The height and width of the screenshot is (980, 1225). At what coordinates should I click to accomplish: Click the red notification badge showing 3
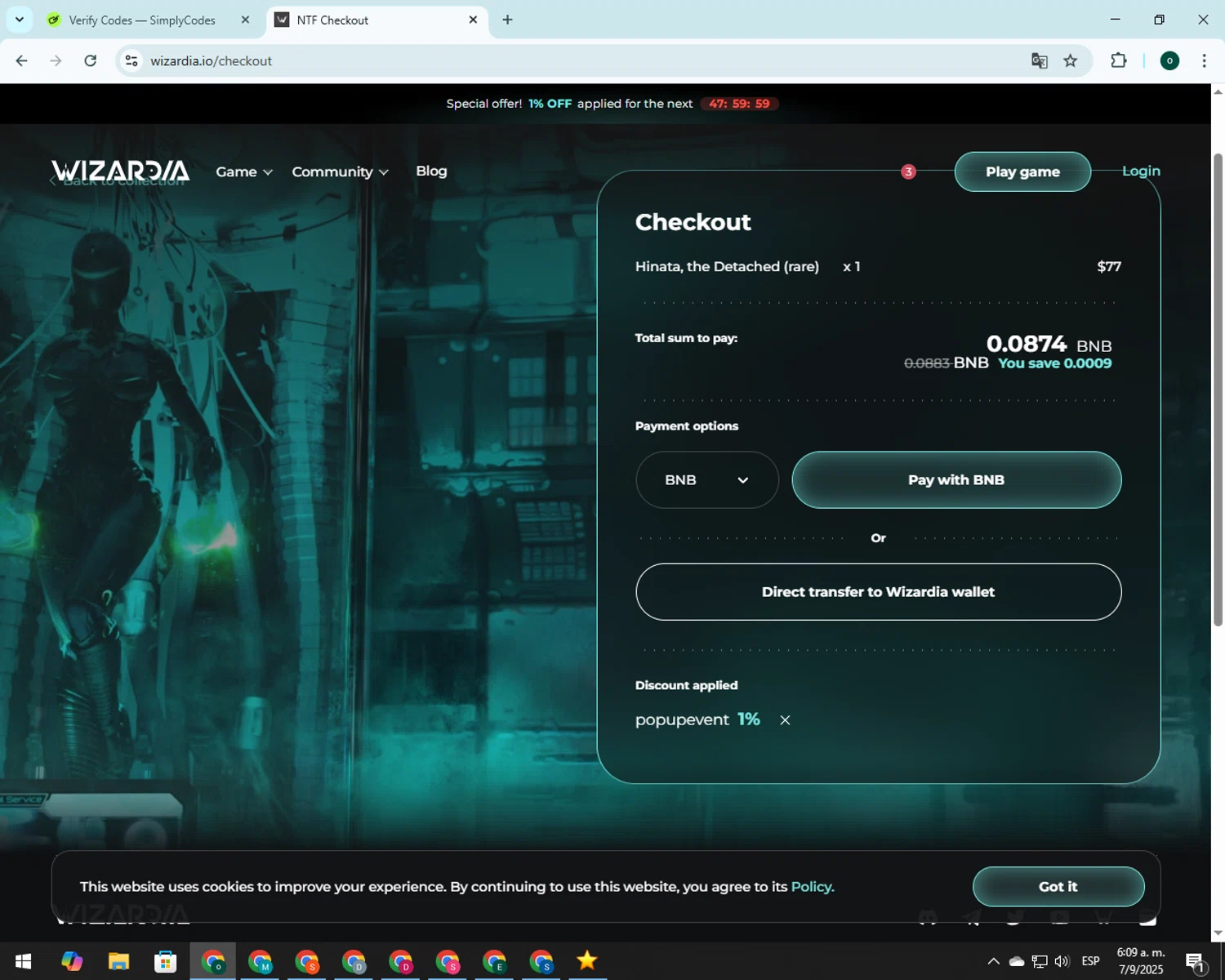tap(908, 171)
